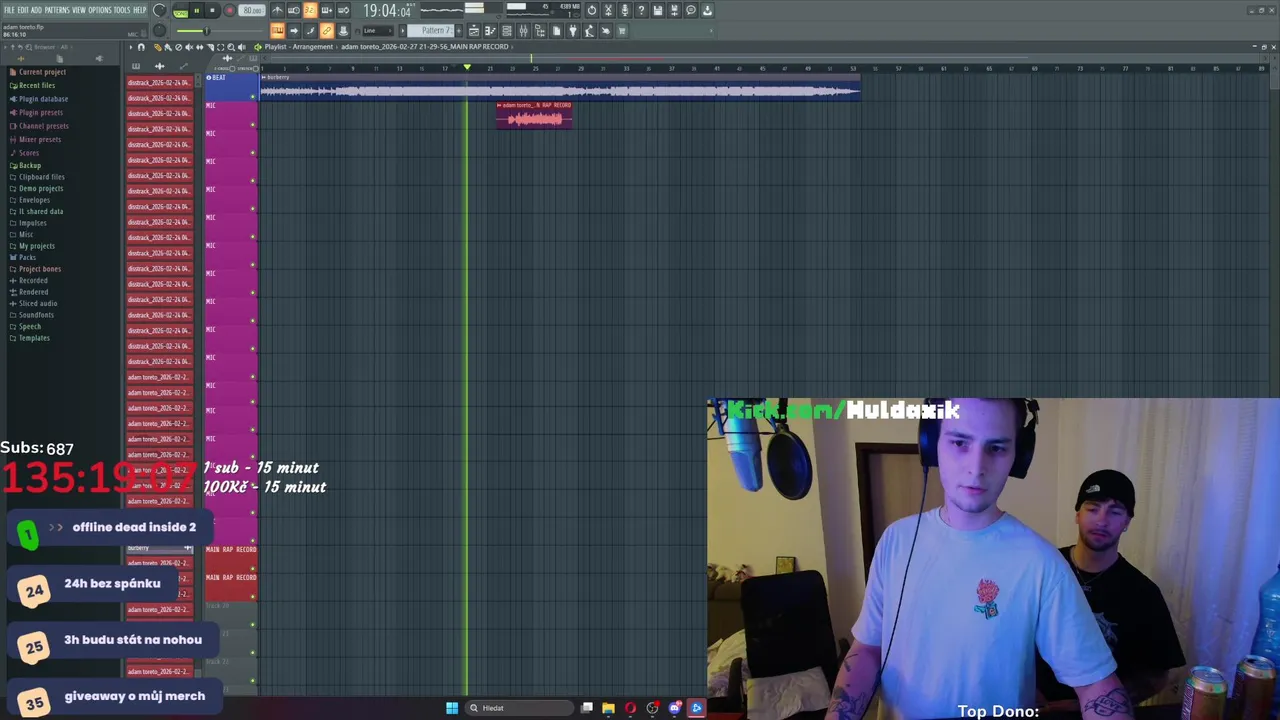This screenshot has height=720, width=1280.
Task: Open File Explorer from taskbar
Action: pyautogui.click(x=608, y=708)
